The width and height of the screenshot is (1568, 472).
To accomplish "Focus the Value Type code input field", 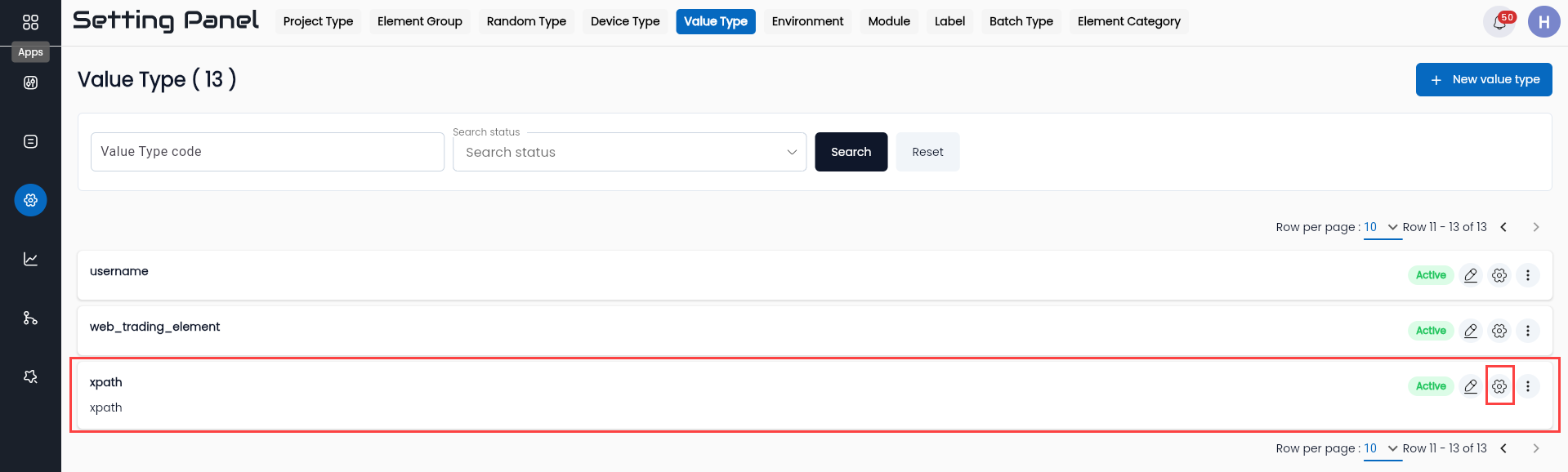I will tap(267, 152).
